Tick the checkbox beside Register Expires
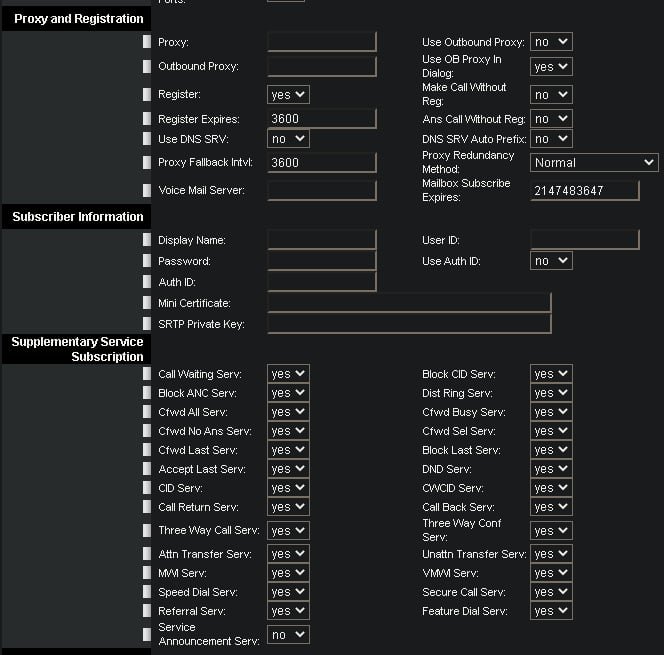Viewport: 664px width, 655px height. pos(147,119)
